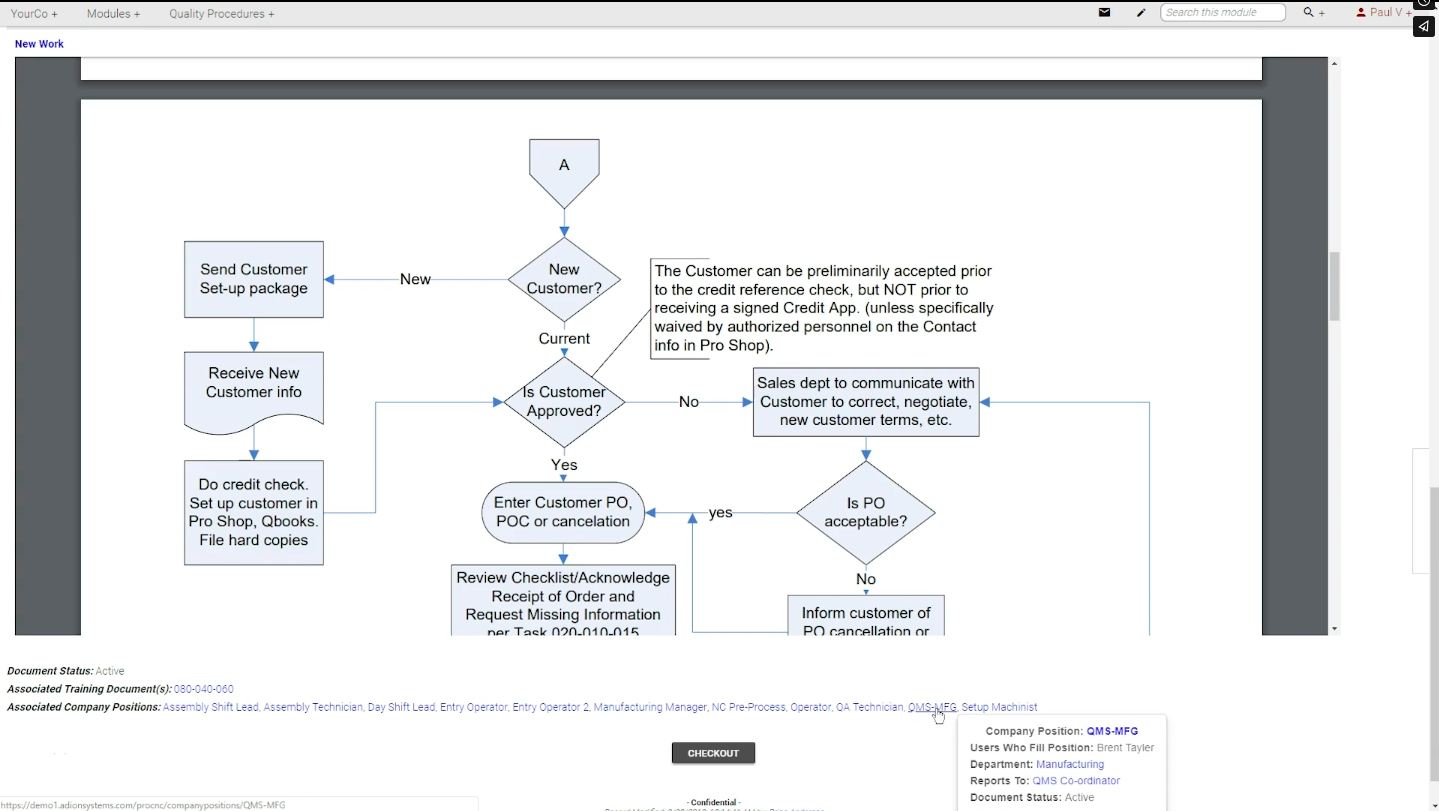Click the 'Enter Customer PO' rounded box
1439x811 pixels.
point(563,512)
